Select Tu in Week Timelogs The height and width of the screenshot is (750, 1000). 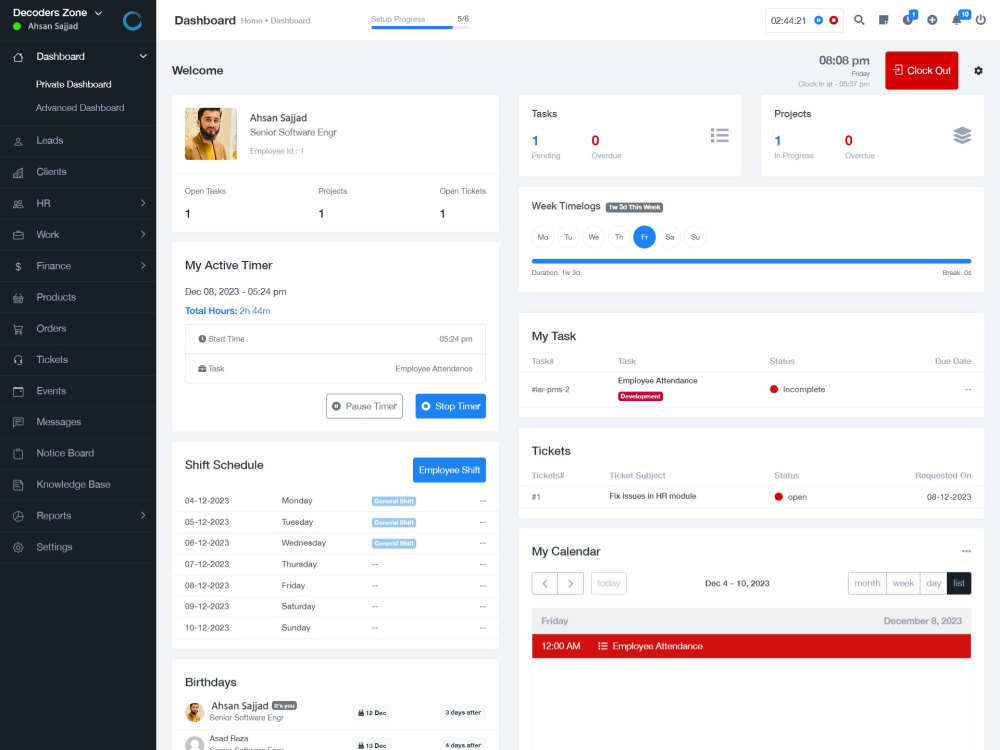[568, 237]
